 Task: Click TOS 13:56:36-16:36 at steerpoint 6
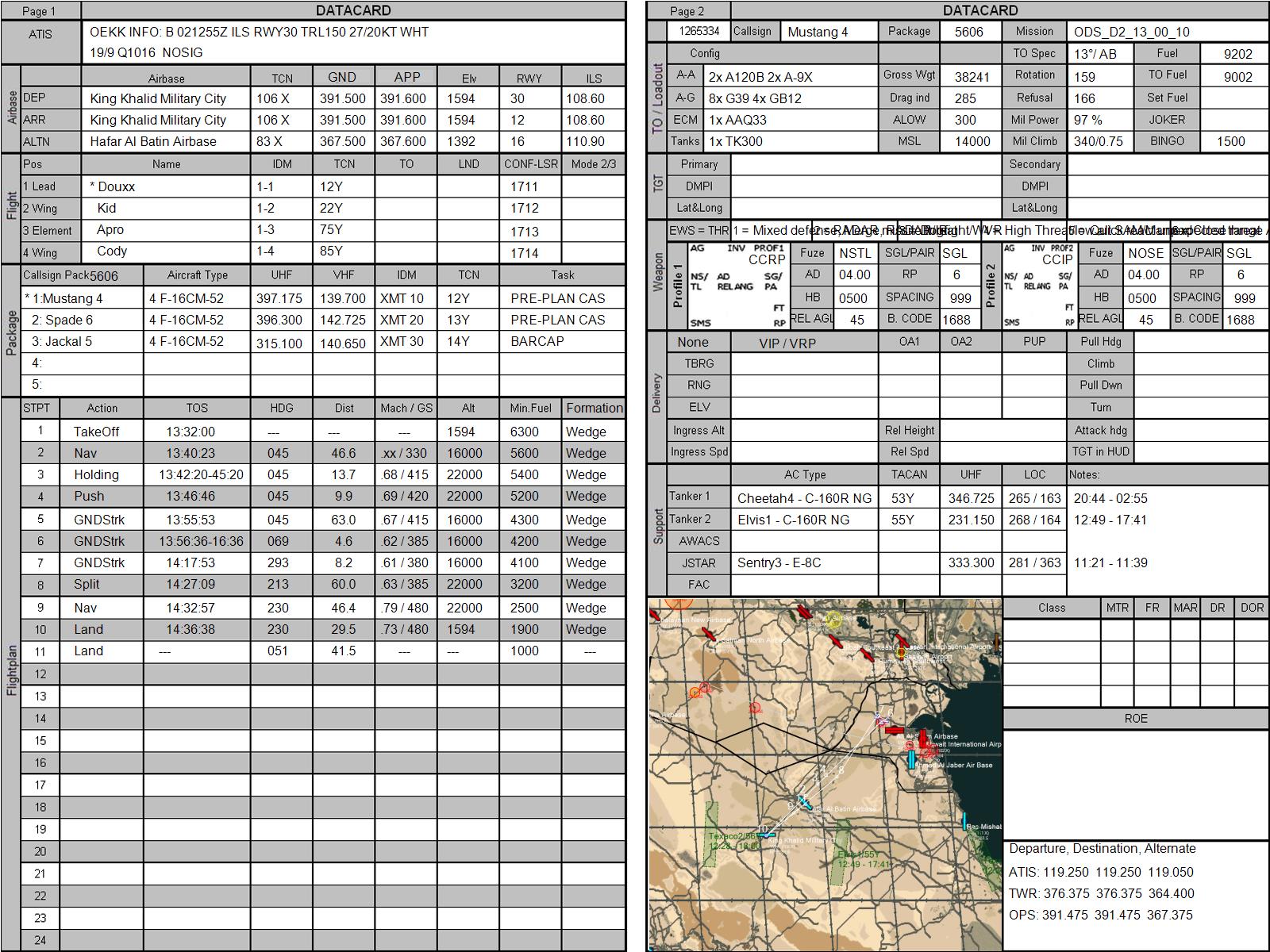[201, 541]
